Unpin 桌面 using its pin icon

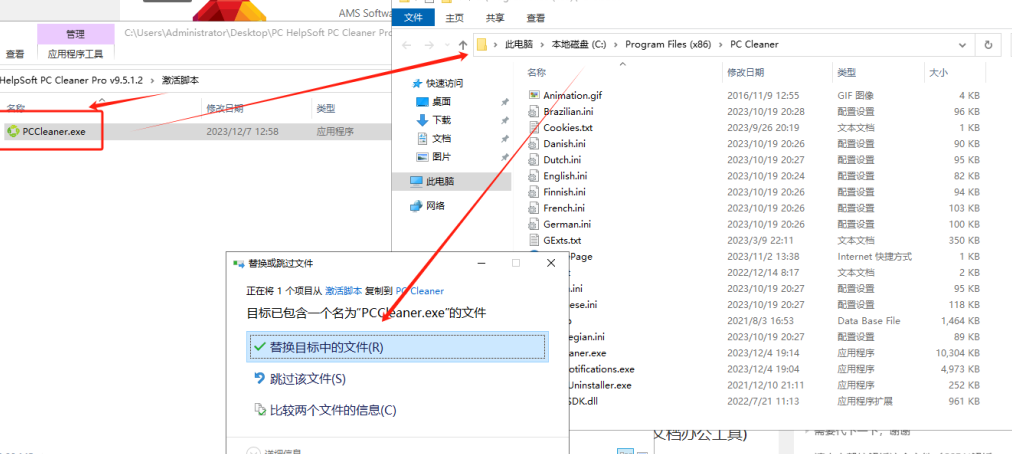pyautogui.click(x=504, y=102)
